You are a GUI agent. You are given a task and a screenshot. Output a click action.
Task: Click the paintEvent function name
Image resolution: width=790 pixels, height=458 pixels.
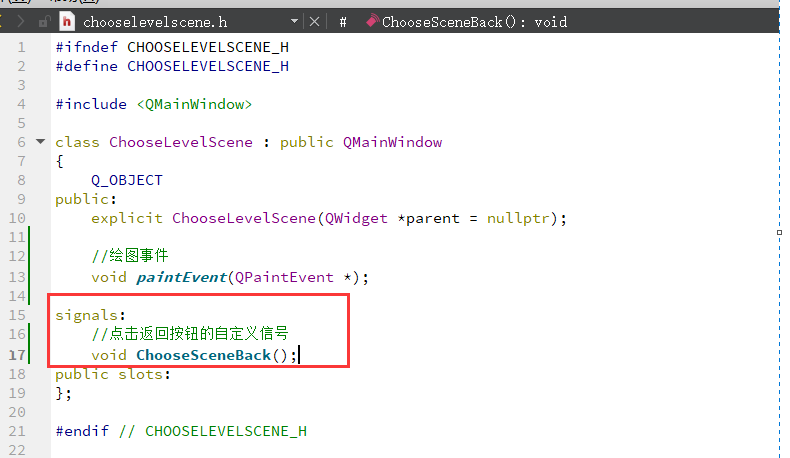181,278
